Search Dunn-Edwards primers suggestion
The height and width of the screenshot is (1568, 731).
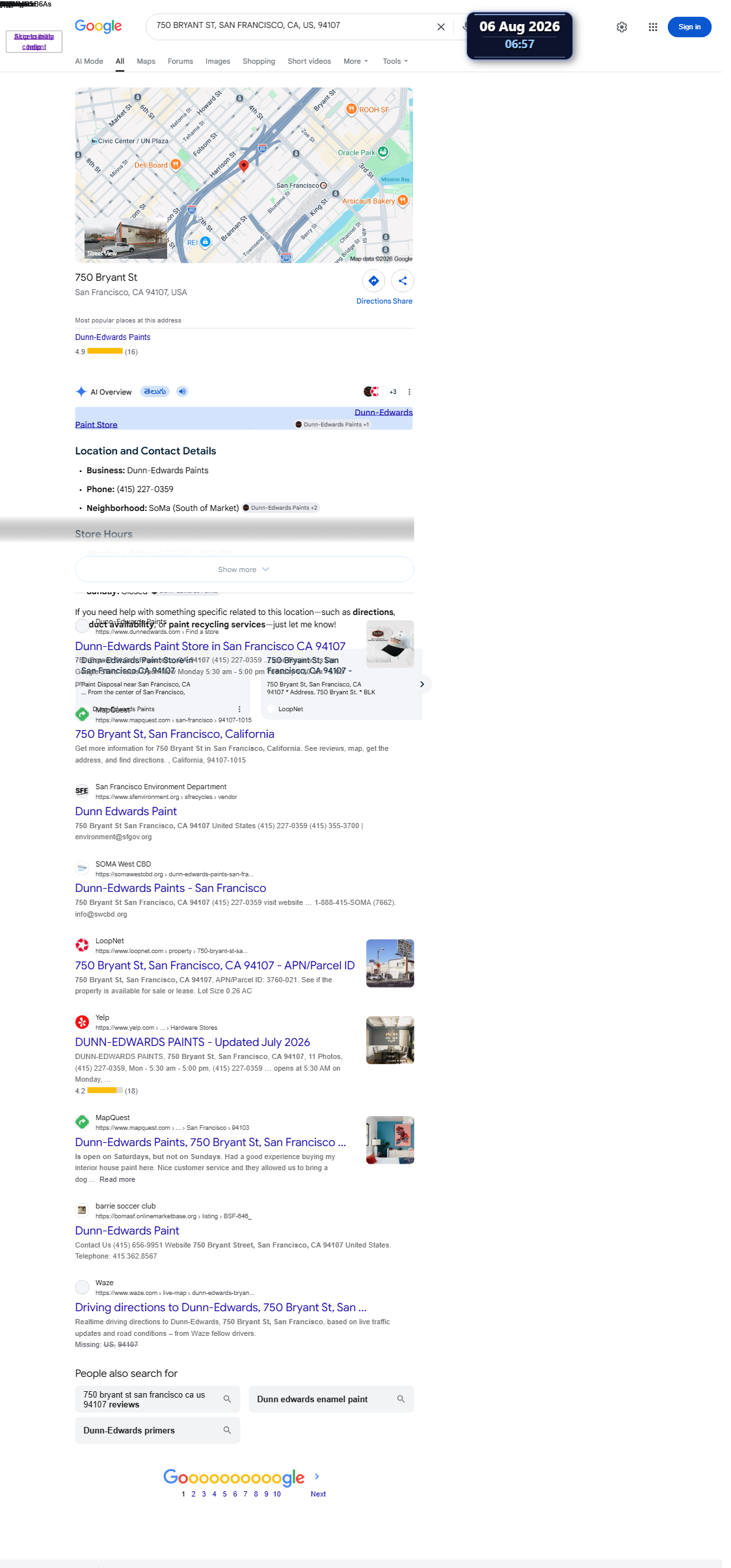[x=157, y=1430]
